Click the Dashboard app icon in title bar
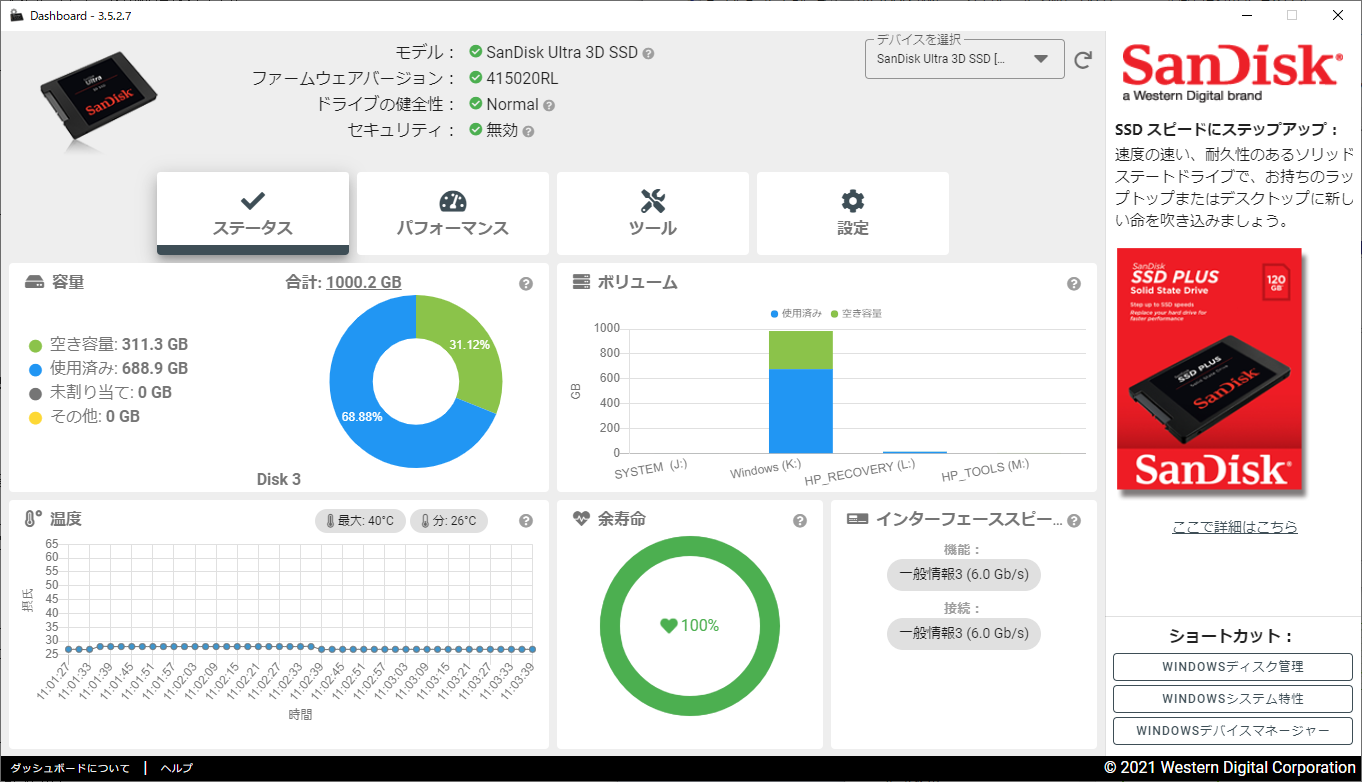 pyautogui.click(x=17, y=15)
